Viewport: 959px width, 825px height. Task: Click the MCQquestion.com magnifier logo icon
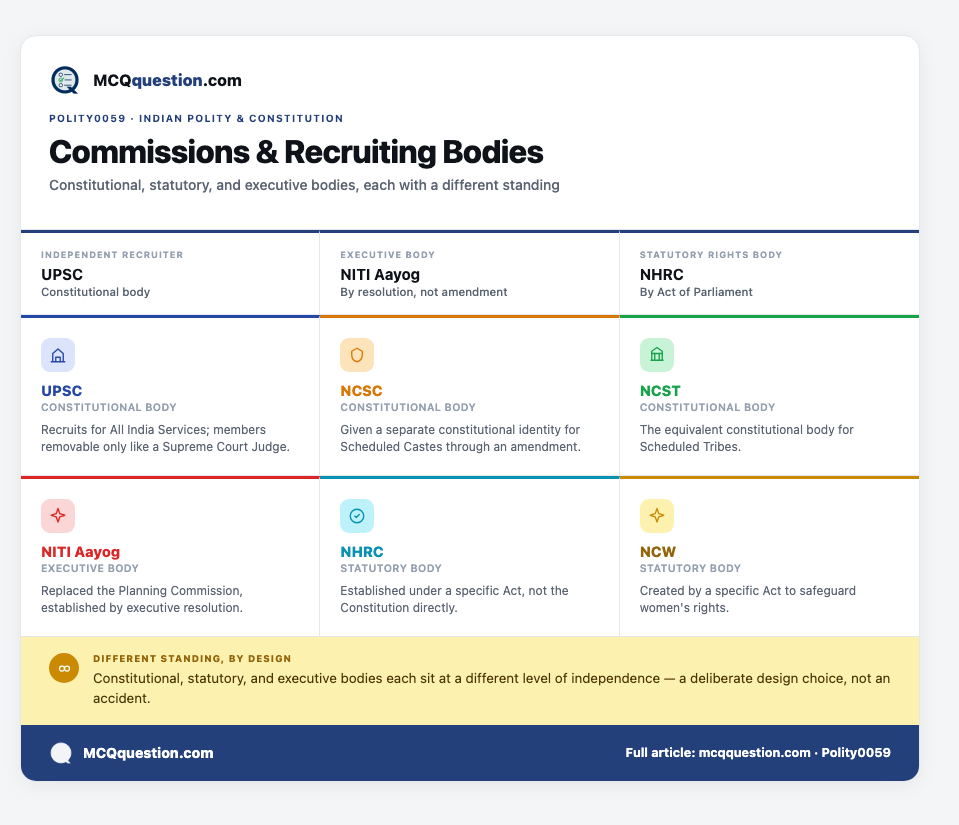pos(65,80)
